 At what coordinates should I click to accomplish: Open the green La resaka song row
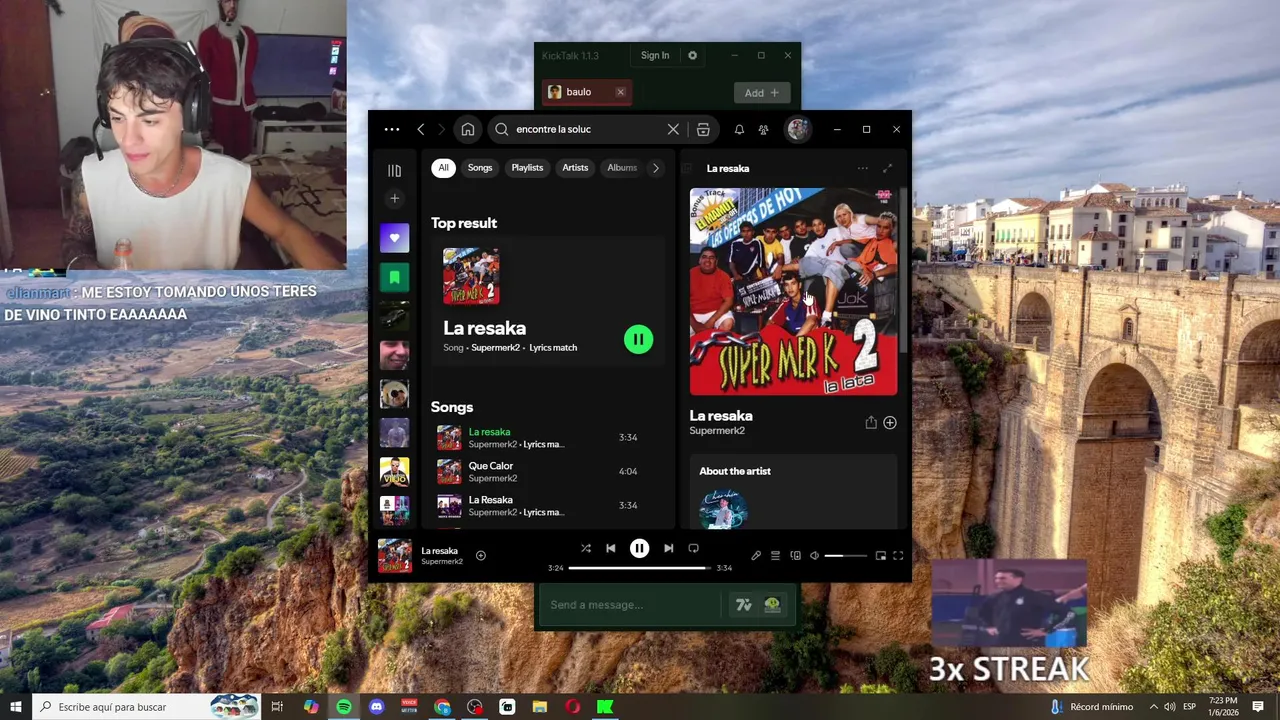[548, 437]
